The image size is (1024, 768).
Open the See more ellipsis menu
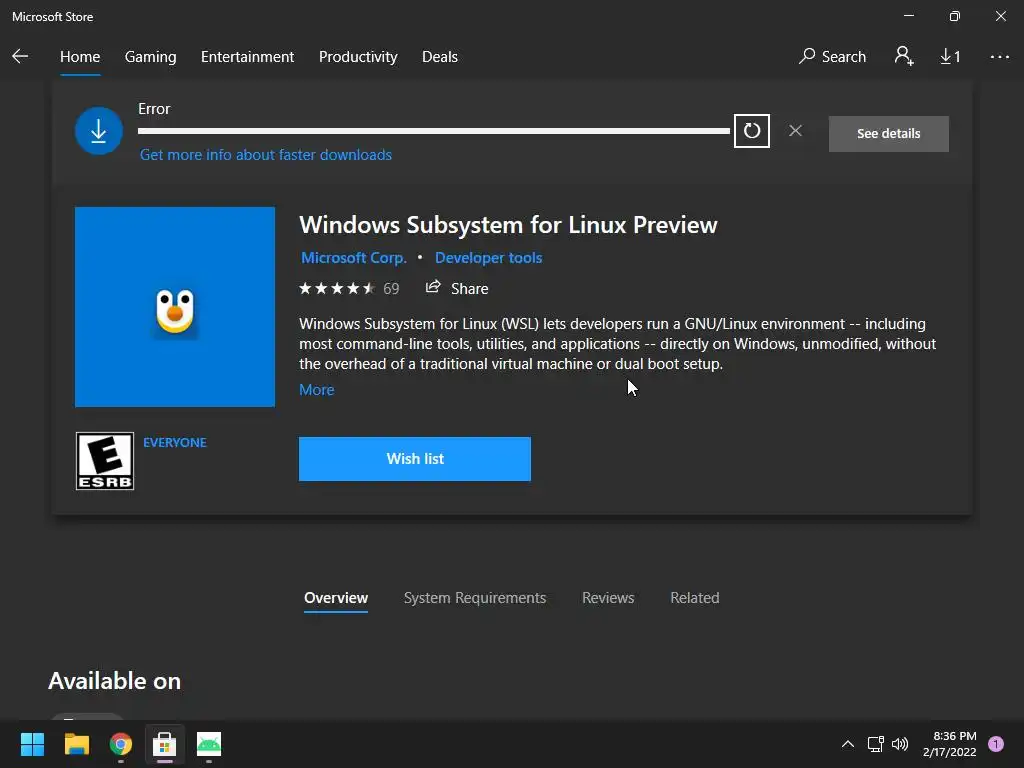click(x=1000, y=57)
